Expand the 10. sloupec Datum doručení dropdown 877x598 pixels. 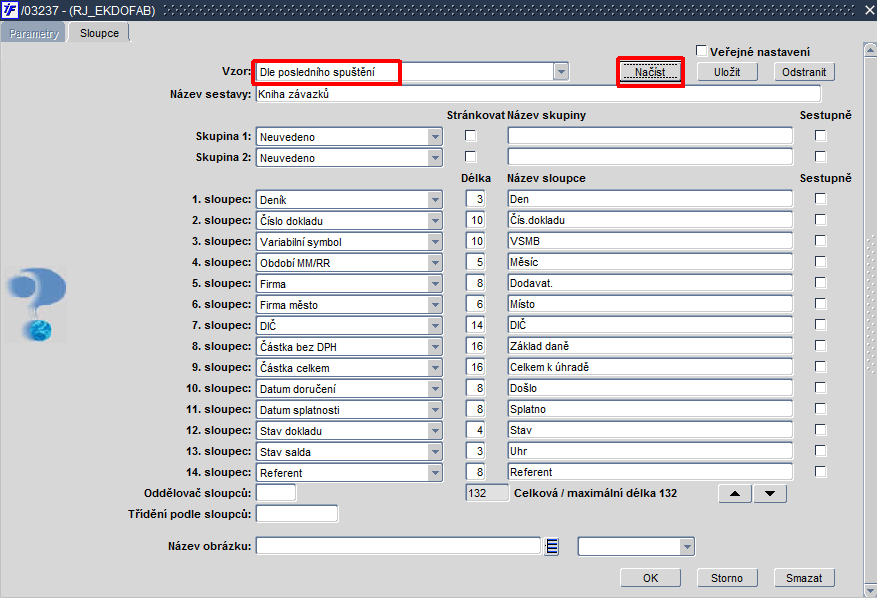click(435, 389)
